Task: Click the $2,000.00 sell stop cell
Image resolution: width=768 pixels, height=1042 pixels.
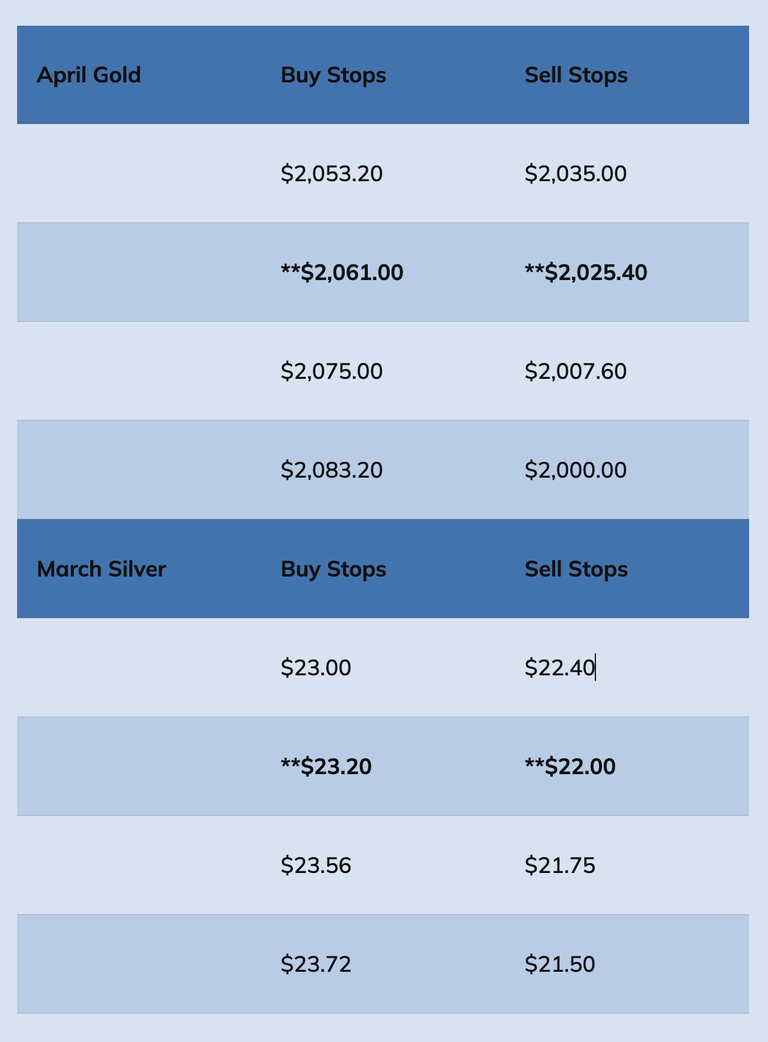Action: [x=575, y=470]
